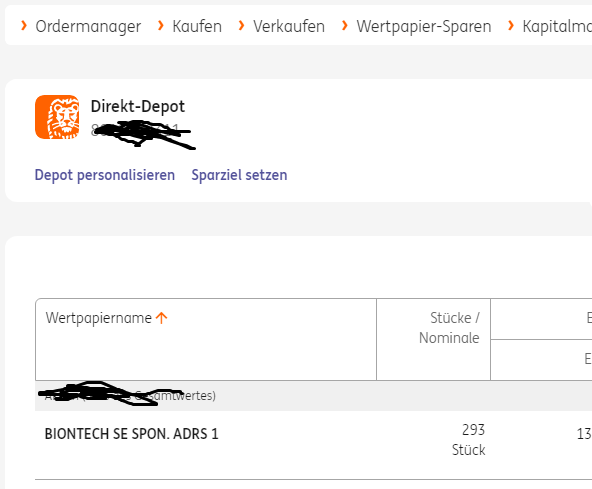This screenshot has width=592, height=489.
Task: Click the grey Gesamtwertes group row
Action: [313, 396]
